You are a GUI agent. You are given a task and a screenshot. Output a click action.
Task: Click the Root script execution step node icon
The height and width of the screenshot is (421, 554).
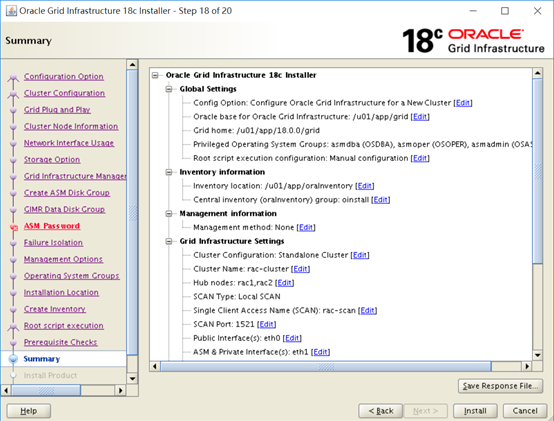(13, 326)
